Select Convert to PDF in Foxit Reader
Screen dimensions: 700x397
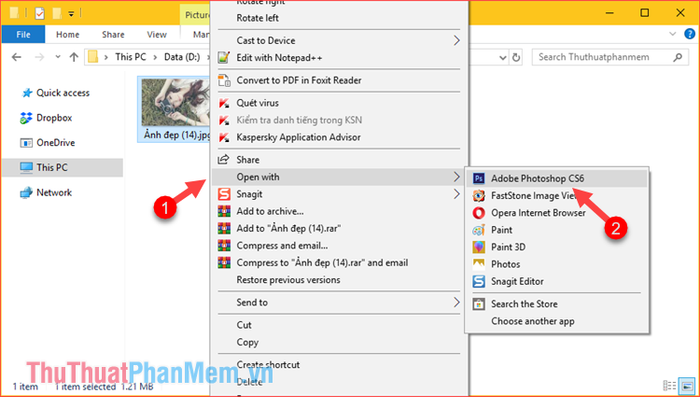pos(339,80)
